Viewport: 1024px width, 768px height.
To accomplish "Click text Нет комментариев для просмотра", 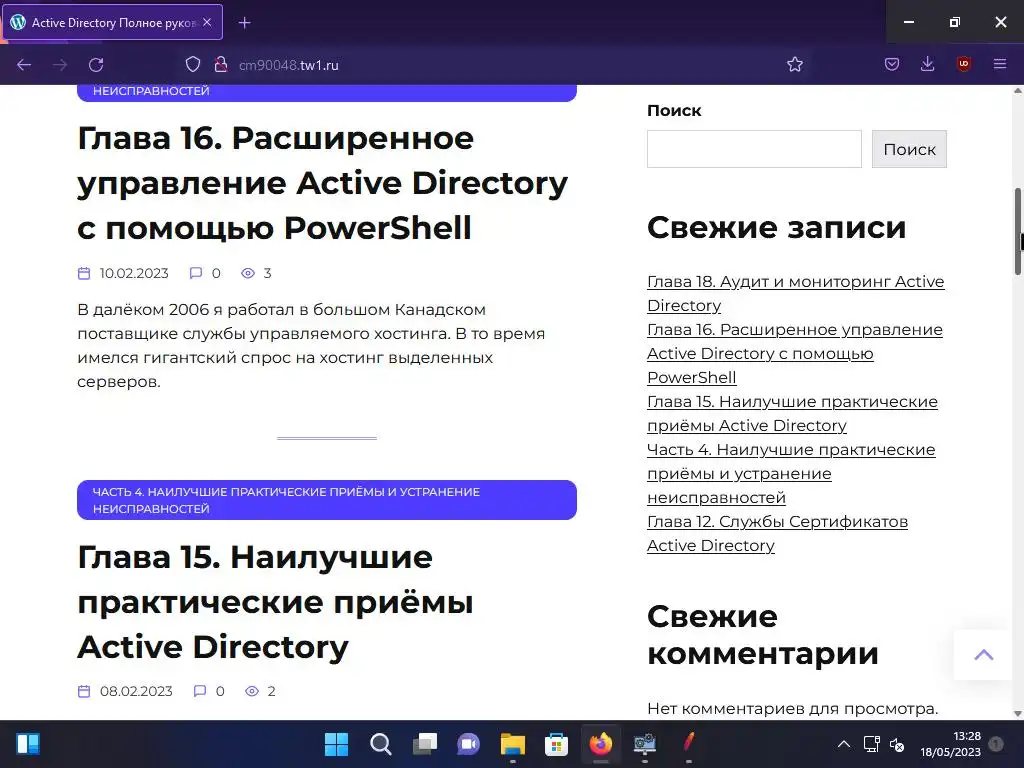I will click(792, 709).
